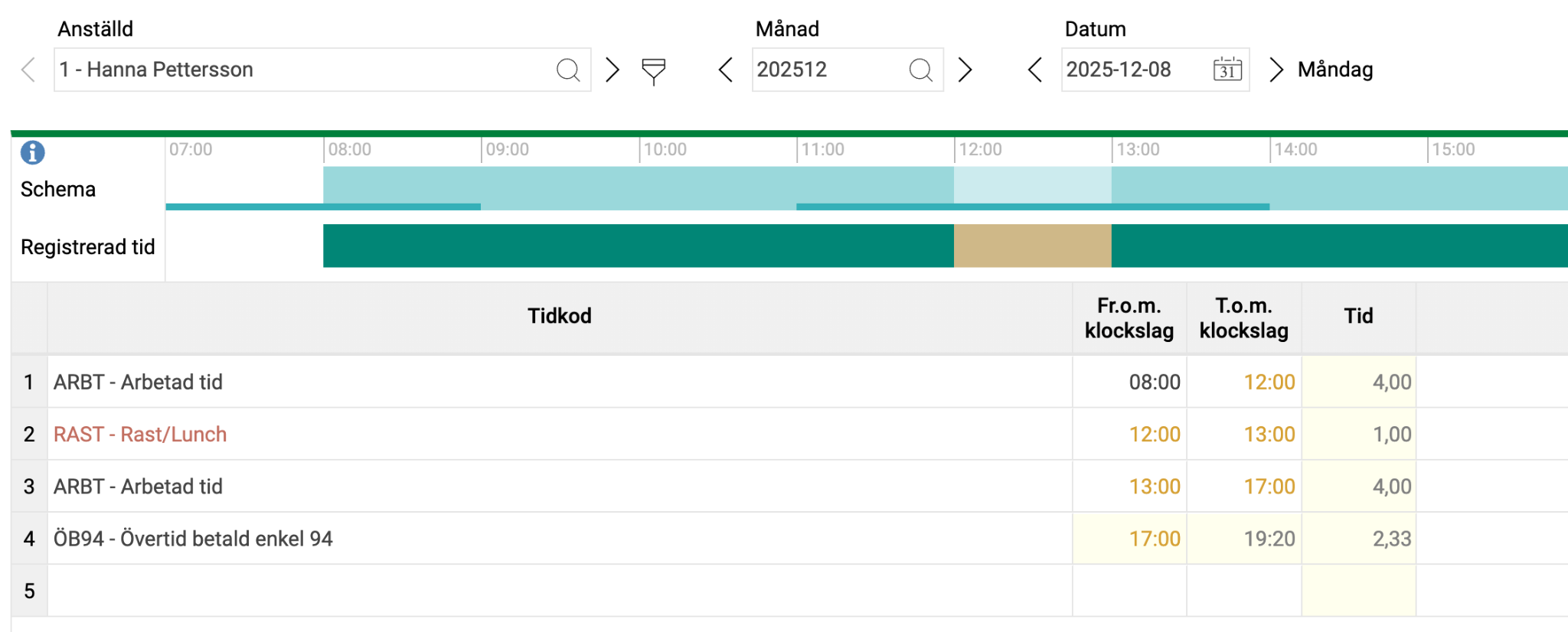1568x632 pixels.
Task: Click the blue info icon above Schema
Action: pyautogui.click(x=32, y=152)
